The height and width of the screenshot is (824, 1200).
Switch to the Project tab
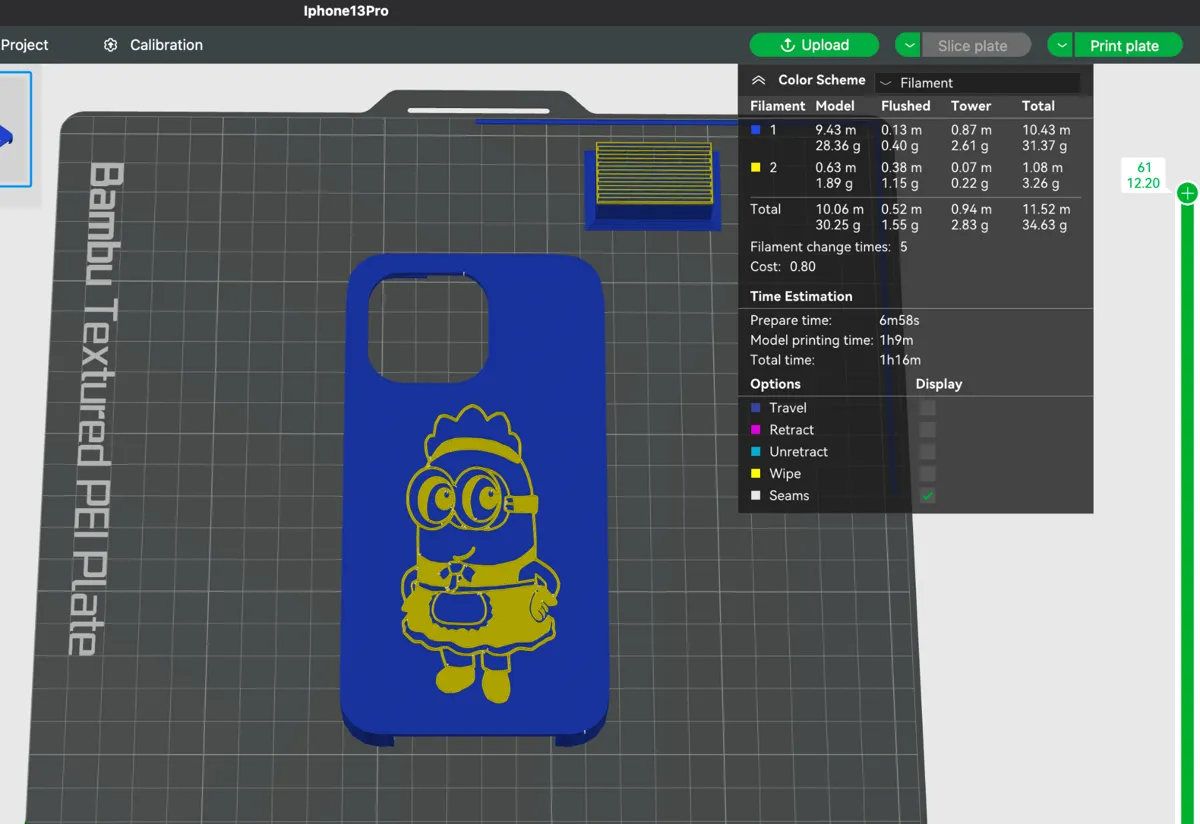click(24, 45)
